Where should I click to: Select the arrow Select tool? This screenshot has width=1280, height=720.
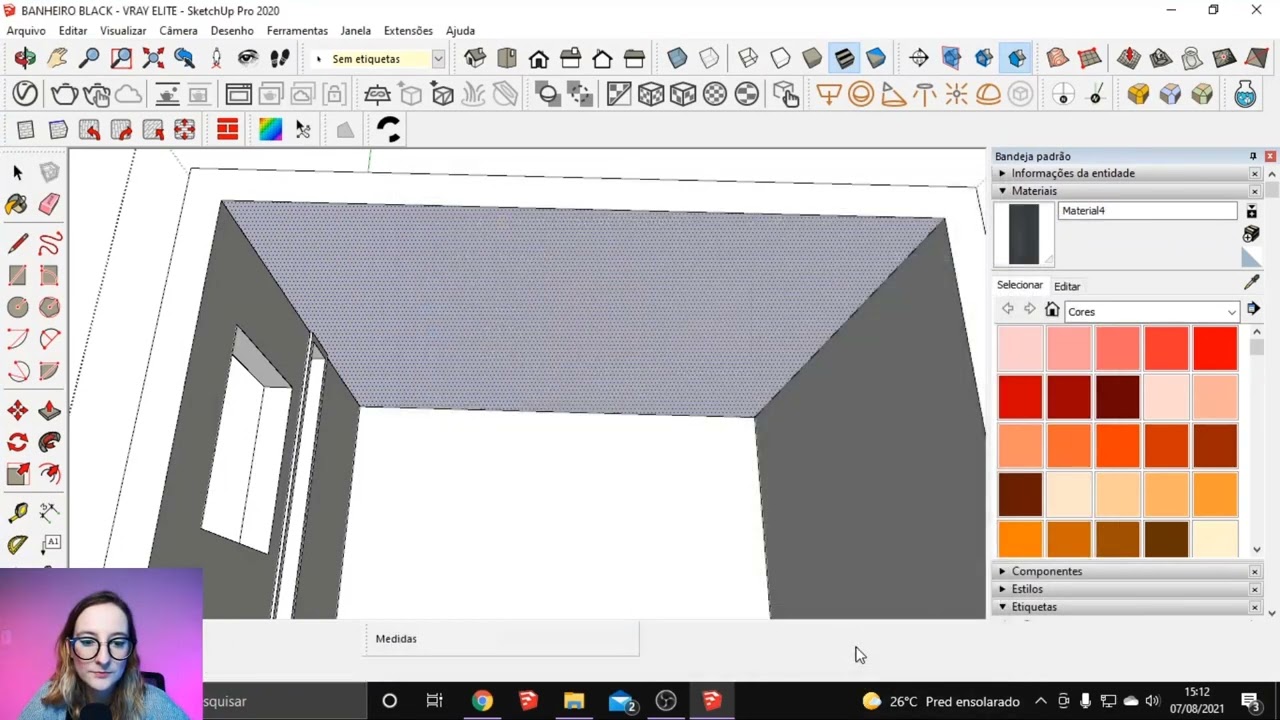click(17, 173)
